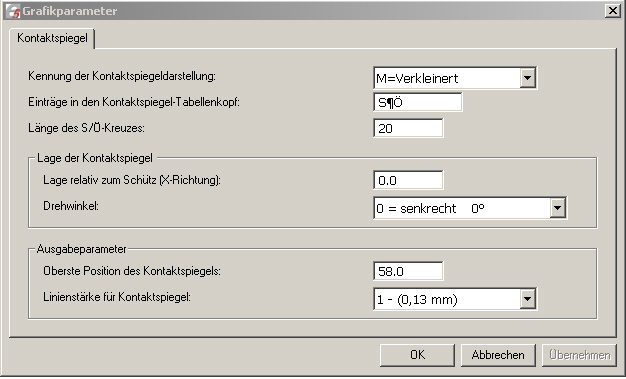The height and width of the screenshot is (379, 626).
Task: Select the Kontaktspiegel tab
Action: tap(52, 38)
